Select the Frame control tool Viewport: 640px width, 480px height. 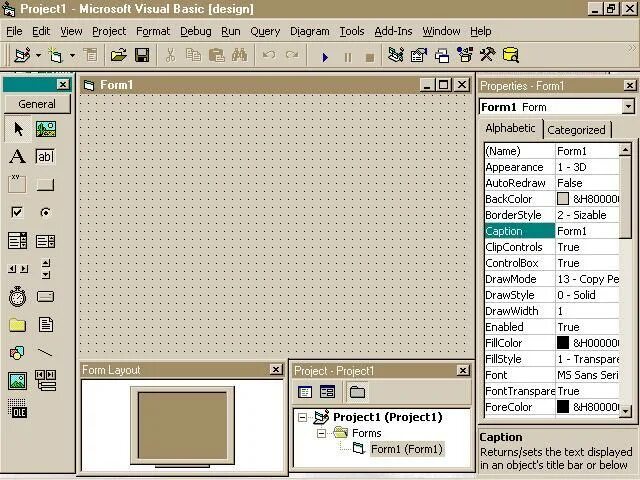[18, 184]
